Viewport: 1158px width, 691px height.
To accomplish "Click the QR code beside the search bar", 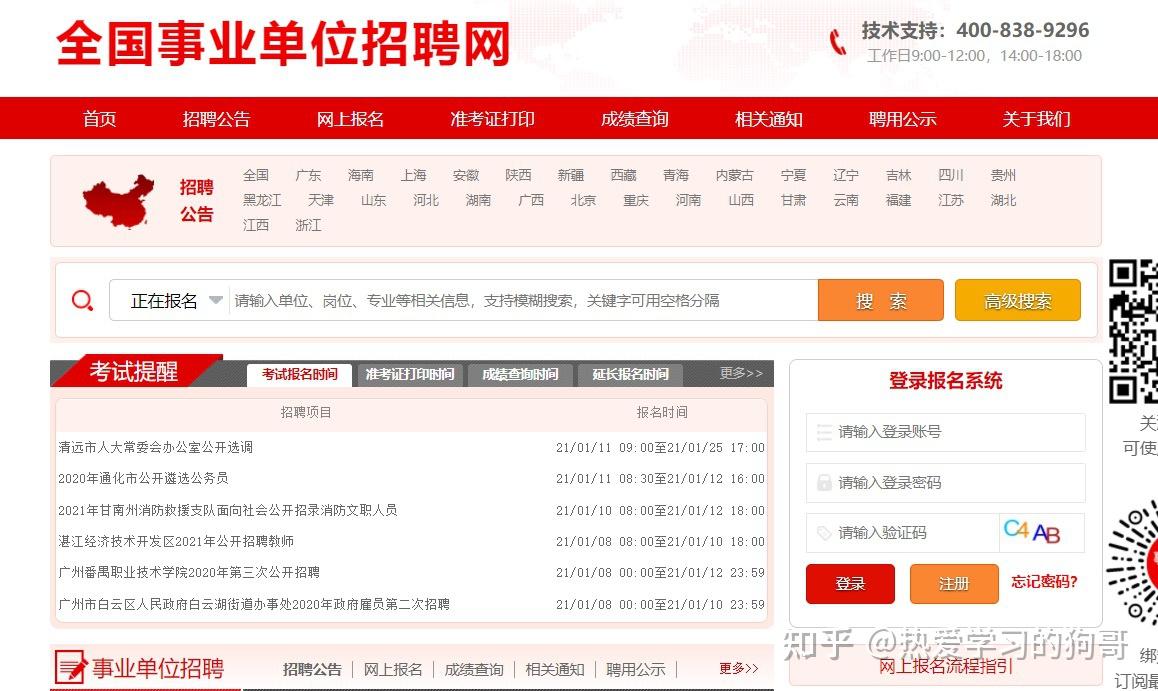I will point(1133,331).
